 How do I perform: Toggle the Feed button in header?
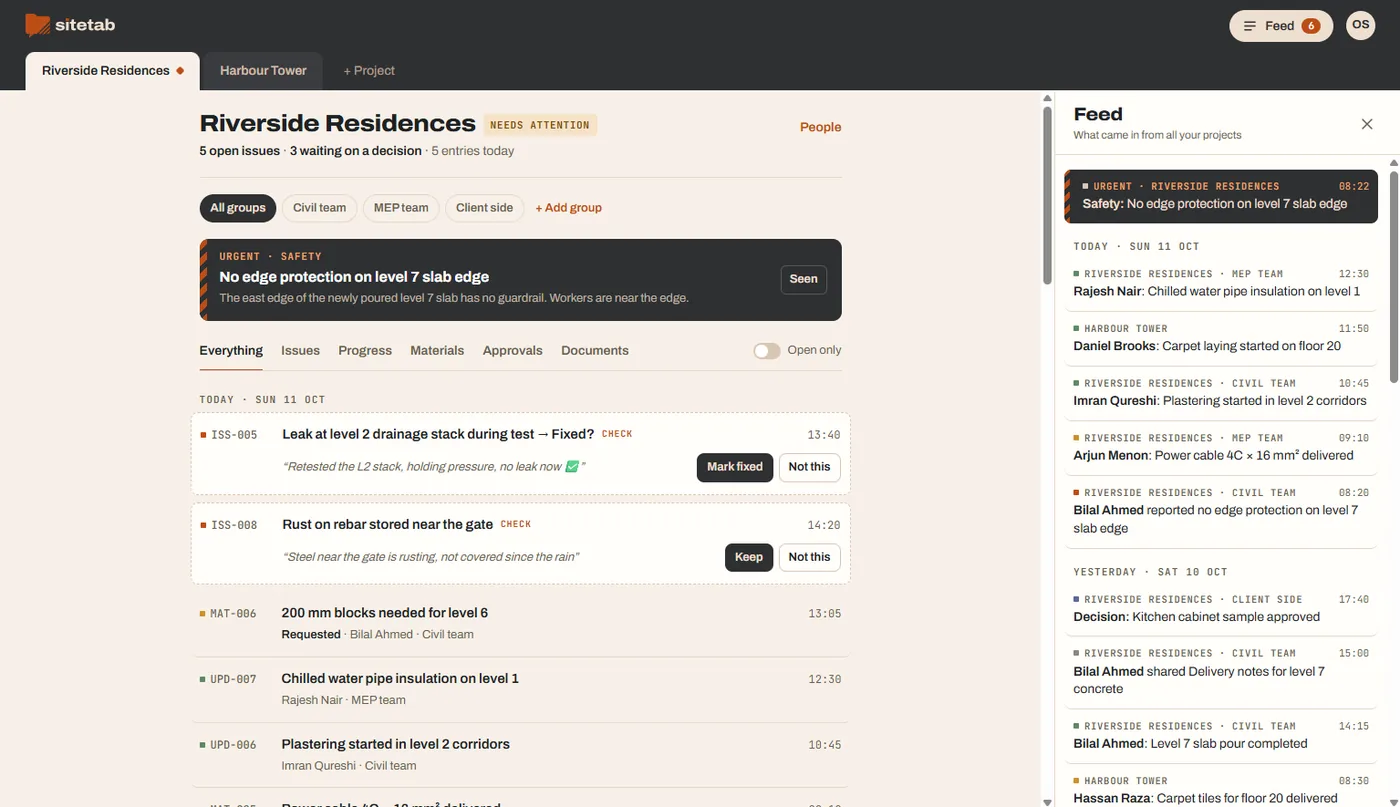[1281, 26]
